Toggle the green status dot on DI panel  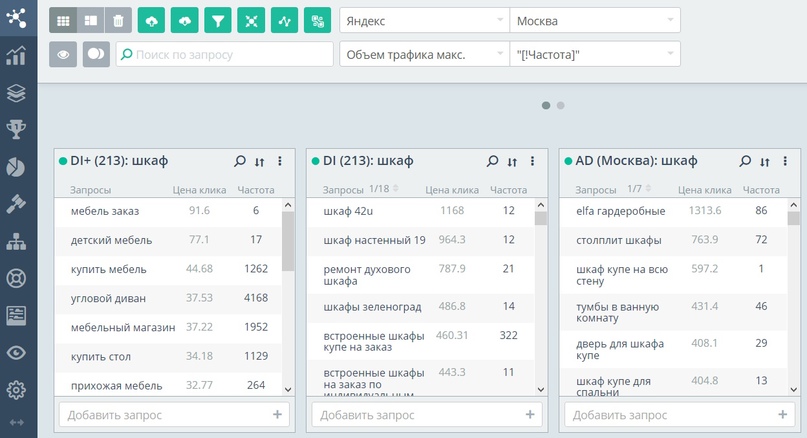[x=315, y=161]
